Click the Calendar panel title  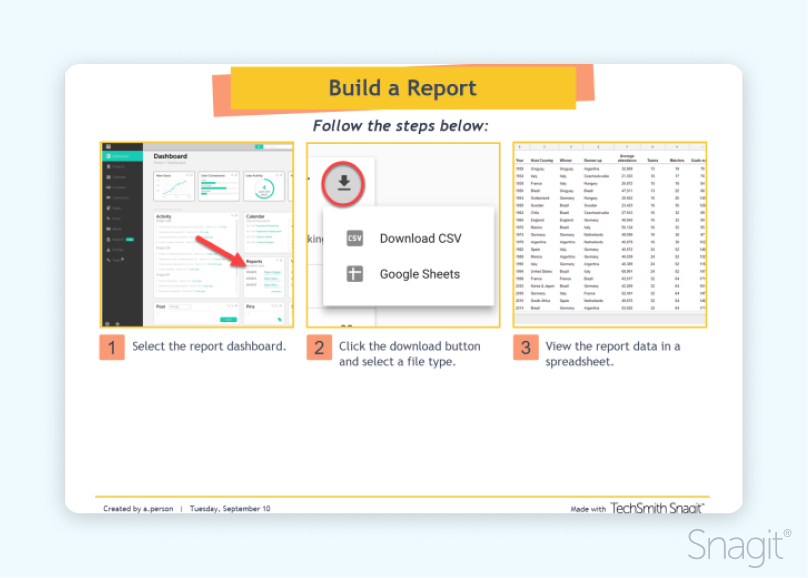[255, 217]
